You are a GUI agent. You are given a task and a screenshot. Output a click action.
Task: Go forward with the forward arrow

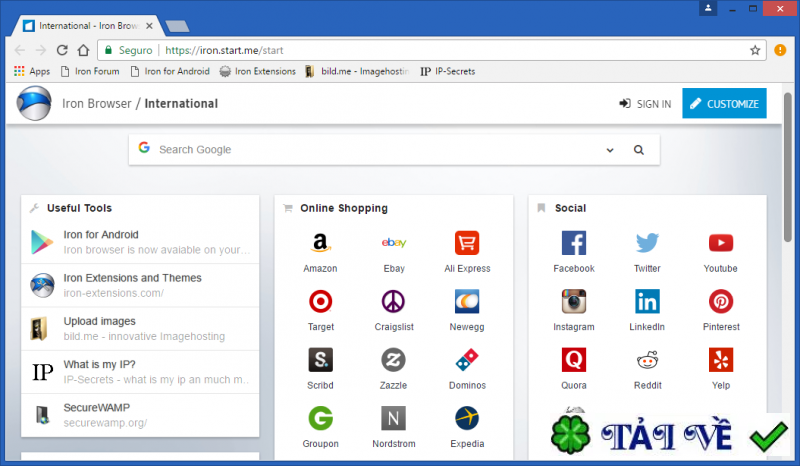pyautogui.click(x=41, y=50)
